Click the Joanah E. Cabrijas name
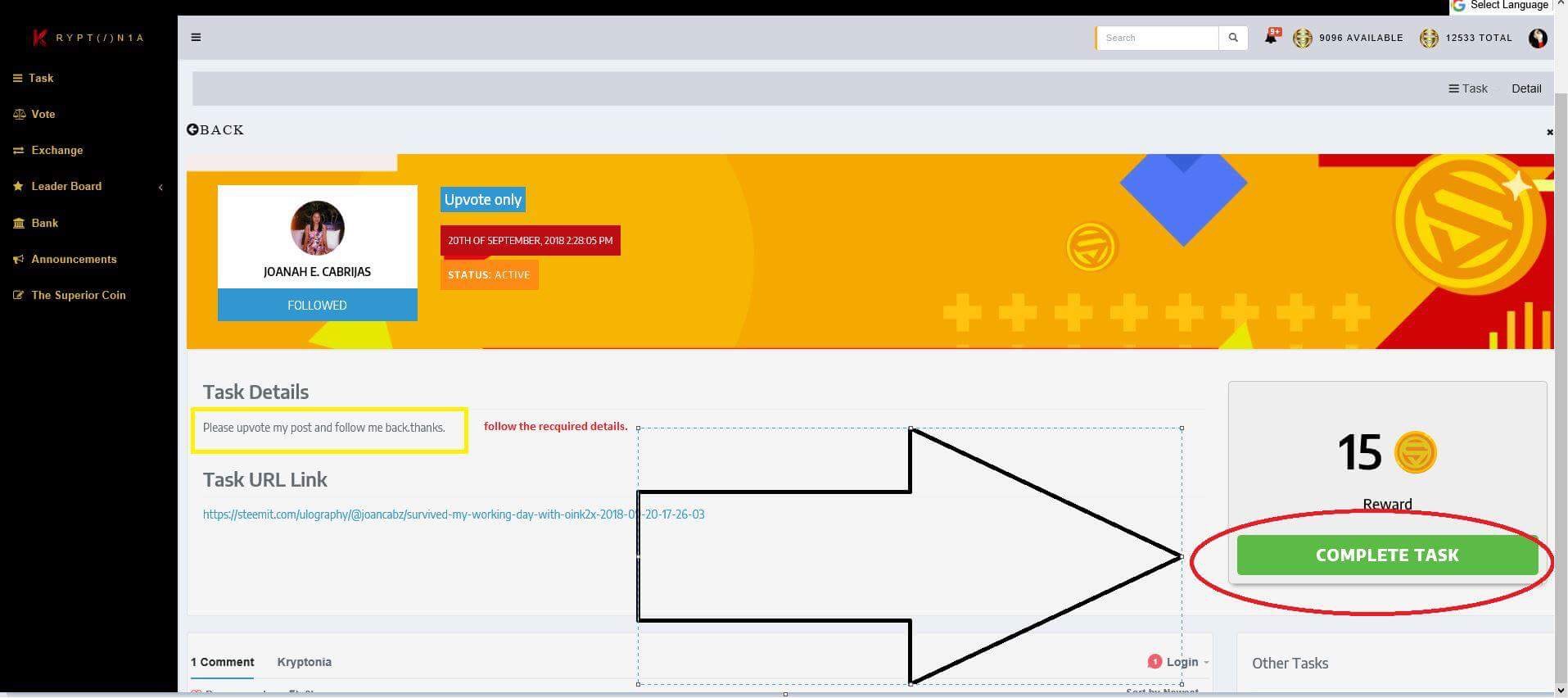The width and height of the screenshot is (1568, 698). [x=318, y=272]
